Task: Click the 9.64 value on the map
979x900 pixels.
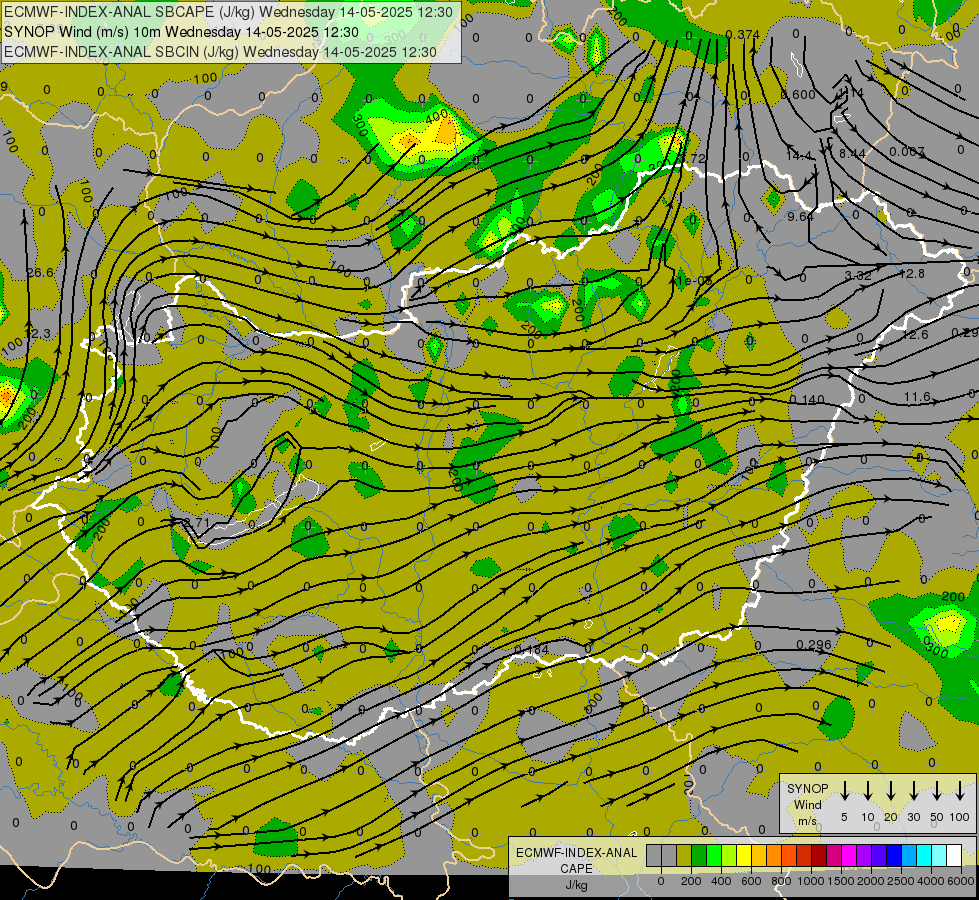Action: coord(800,216)
